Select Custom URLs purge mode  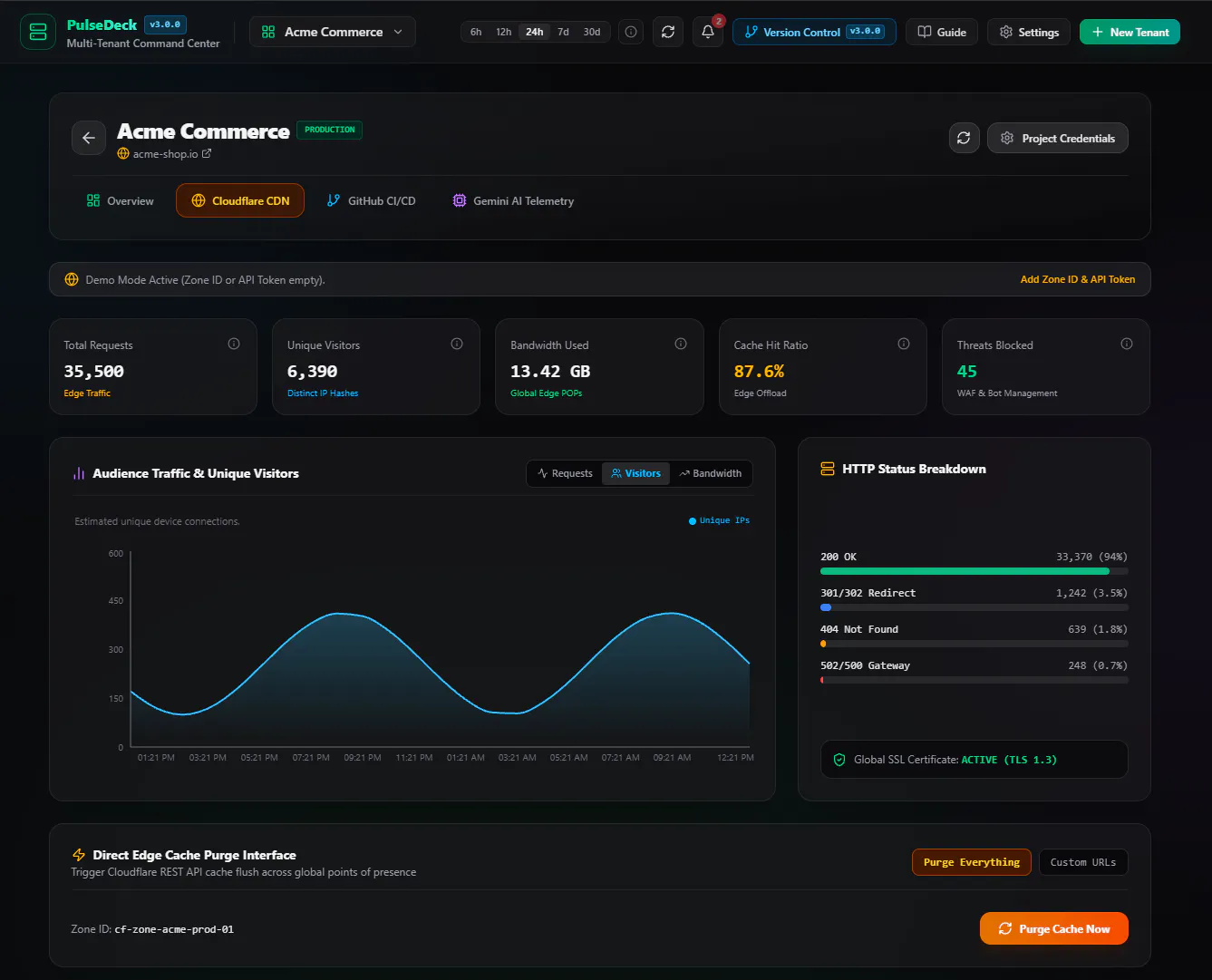tap(1083, 862)
